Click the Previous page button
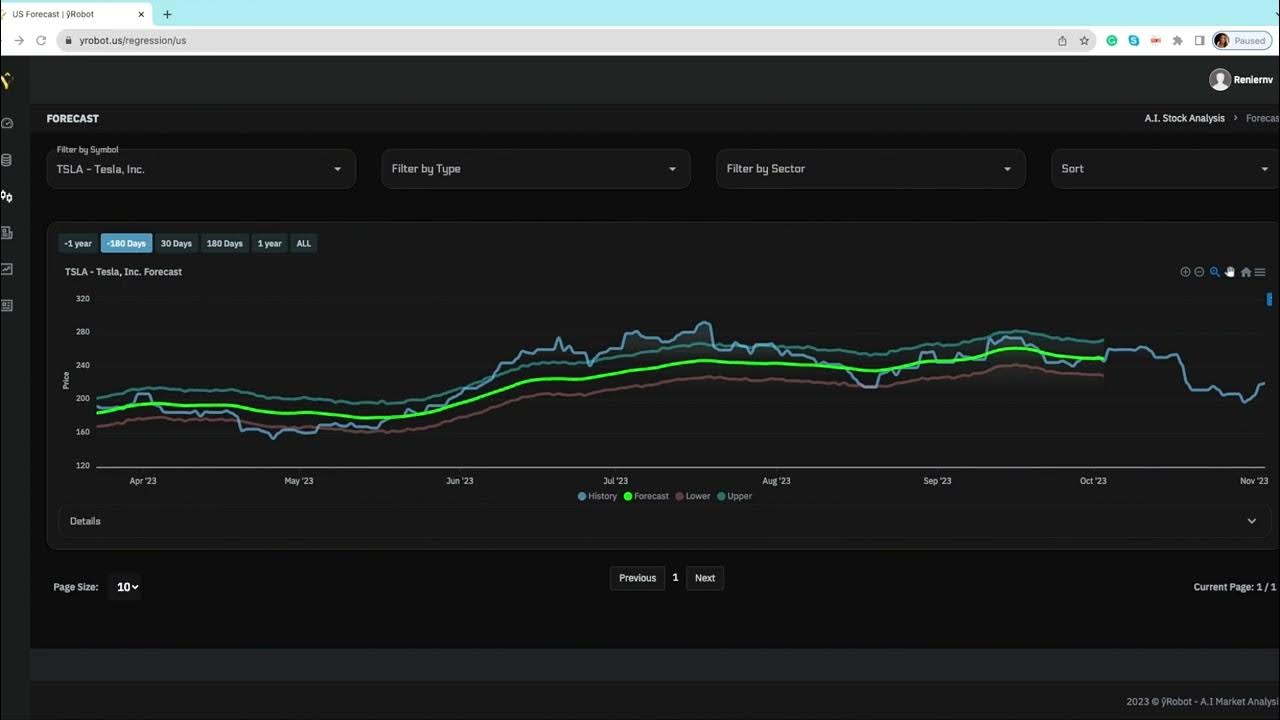The height and width of the screenshot is (720, 1280). click(637, 578)
